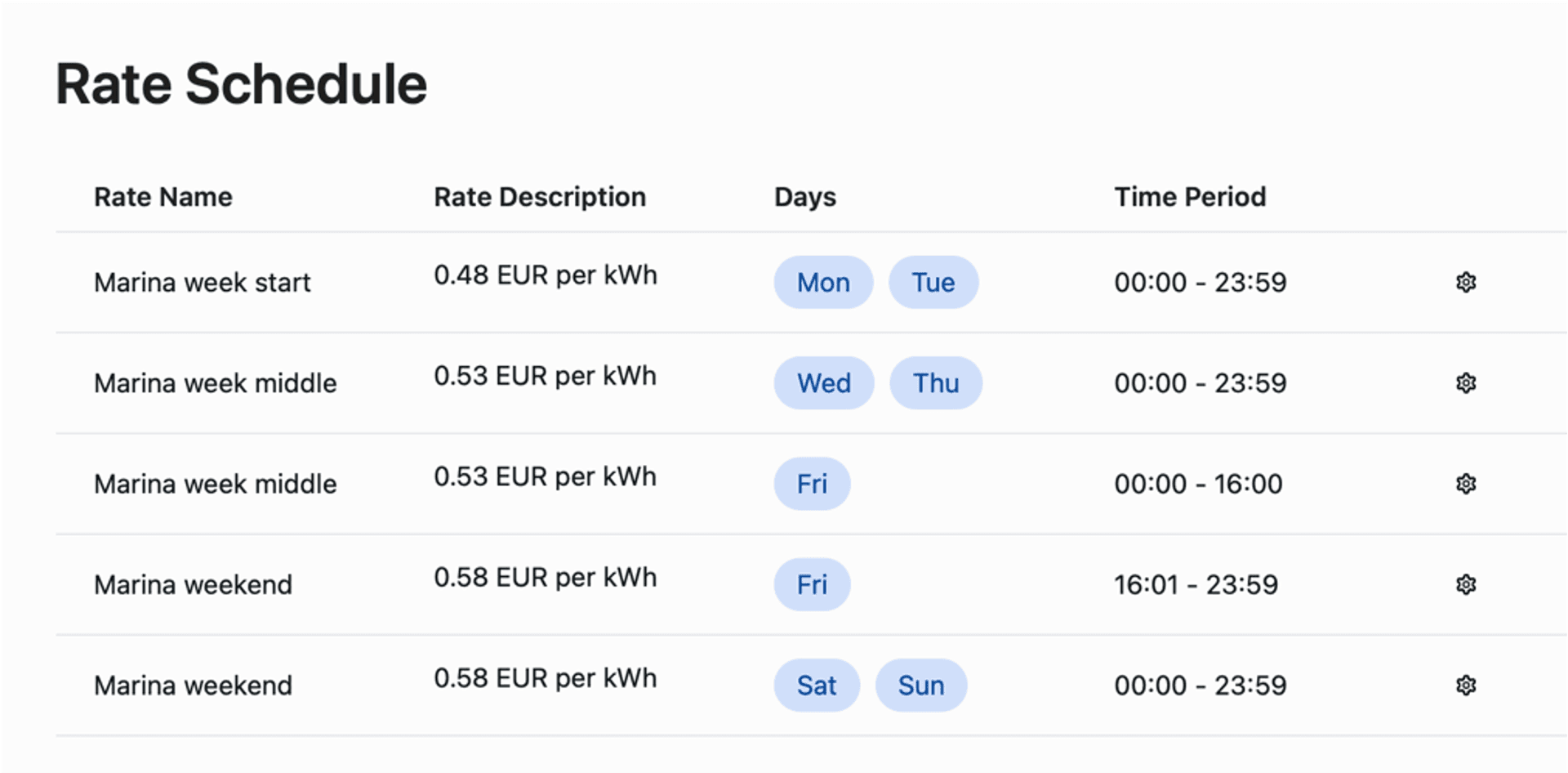Screen dimensions: 1568x773
Task: Click the 0.58 EUR per kWh description
Action: pyautogui.click(x=546, y=577)
